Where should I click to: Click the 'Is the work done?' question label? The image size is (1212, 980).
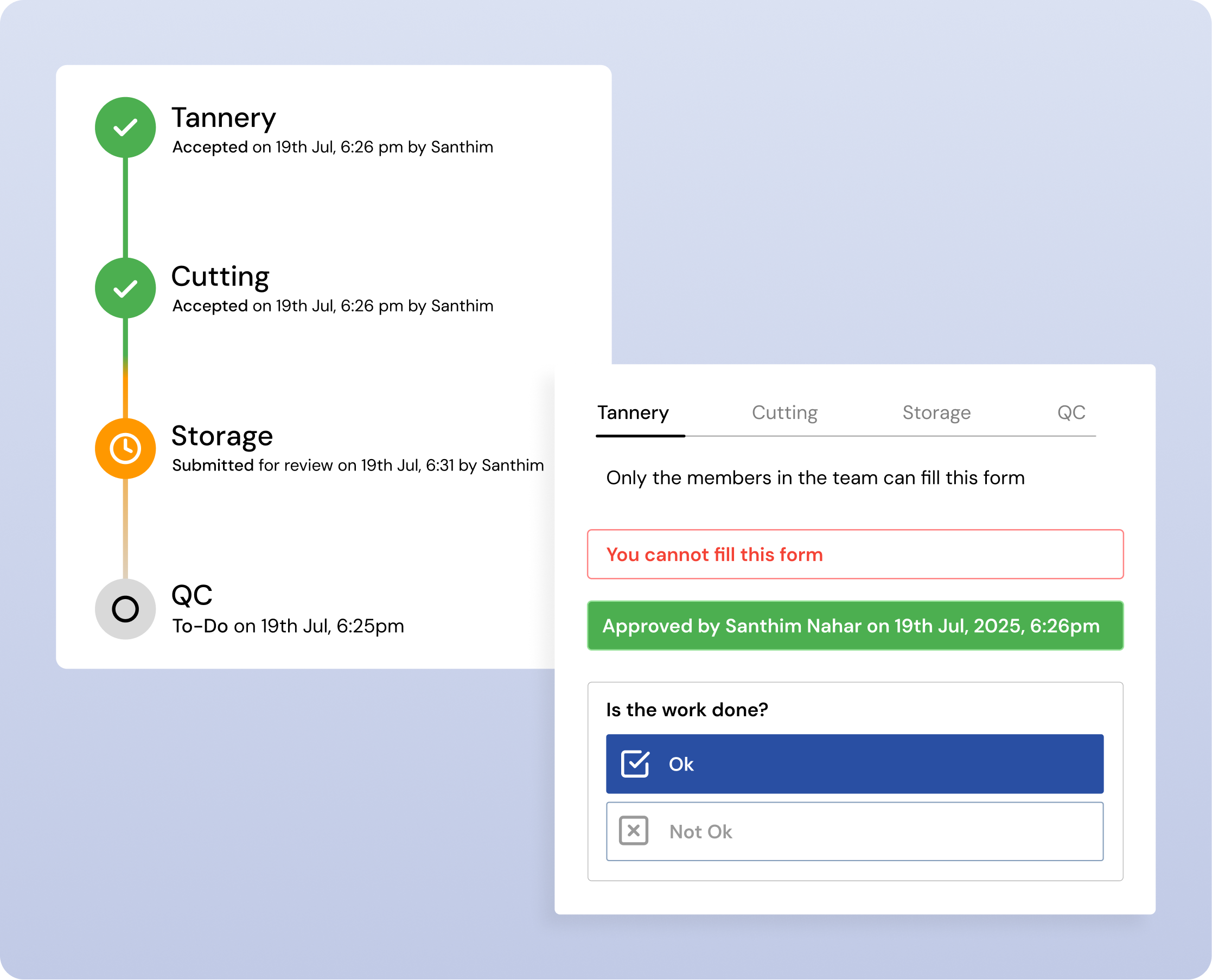coord(687,710)
